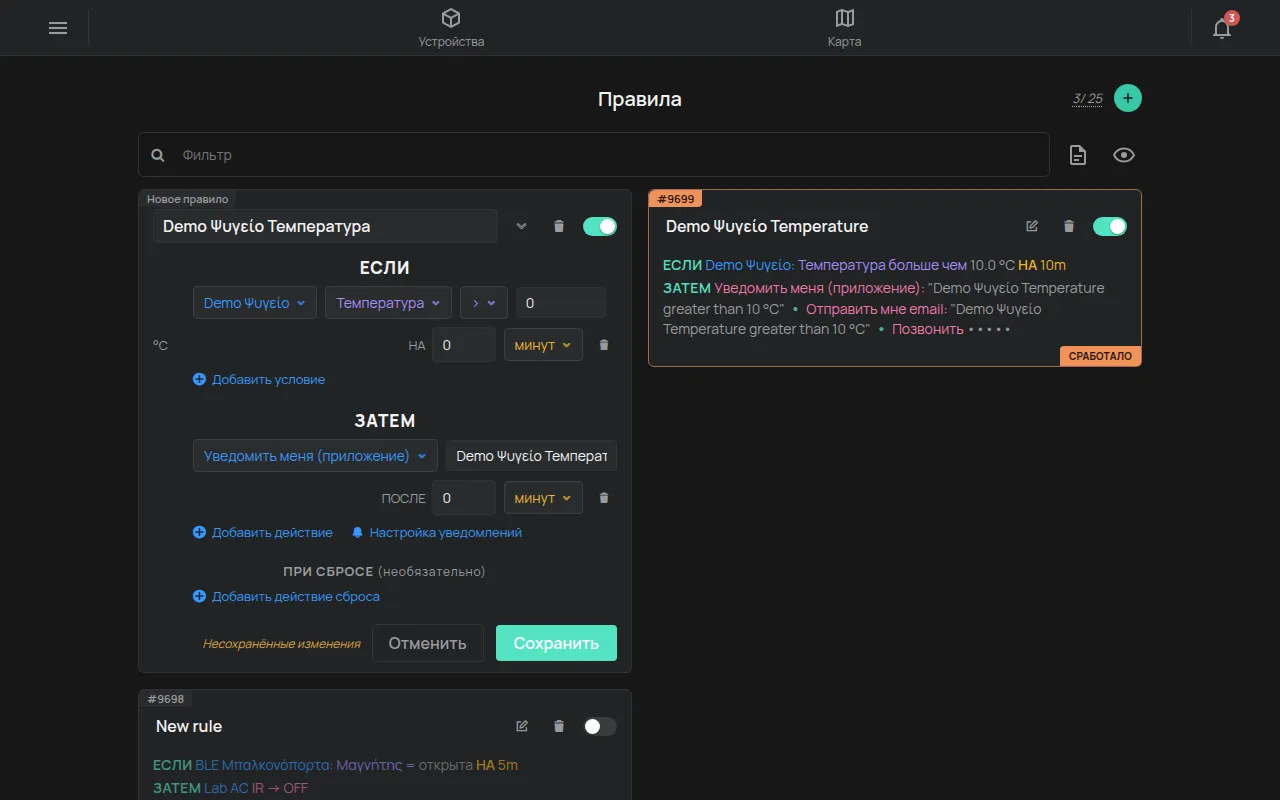Screen dimensions: 1280x800
Task: Open the Demo Ψυγείο device dropdown
Action: pyautogui.click(x=255, y=303)
